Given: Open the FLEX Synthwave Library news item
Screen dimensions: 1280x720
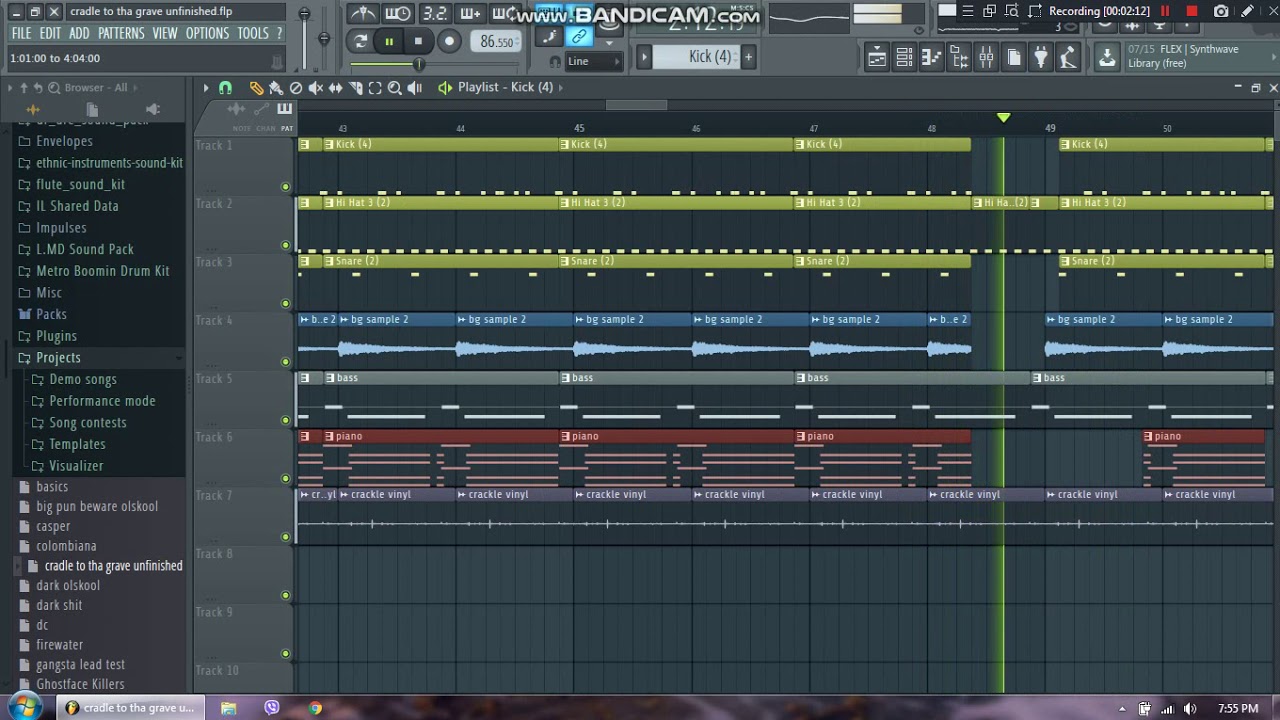Looking at the screenshot, I should (1198, 56).
